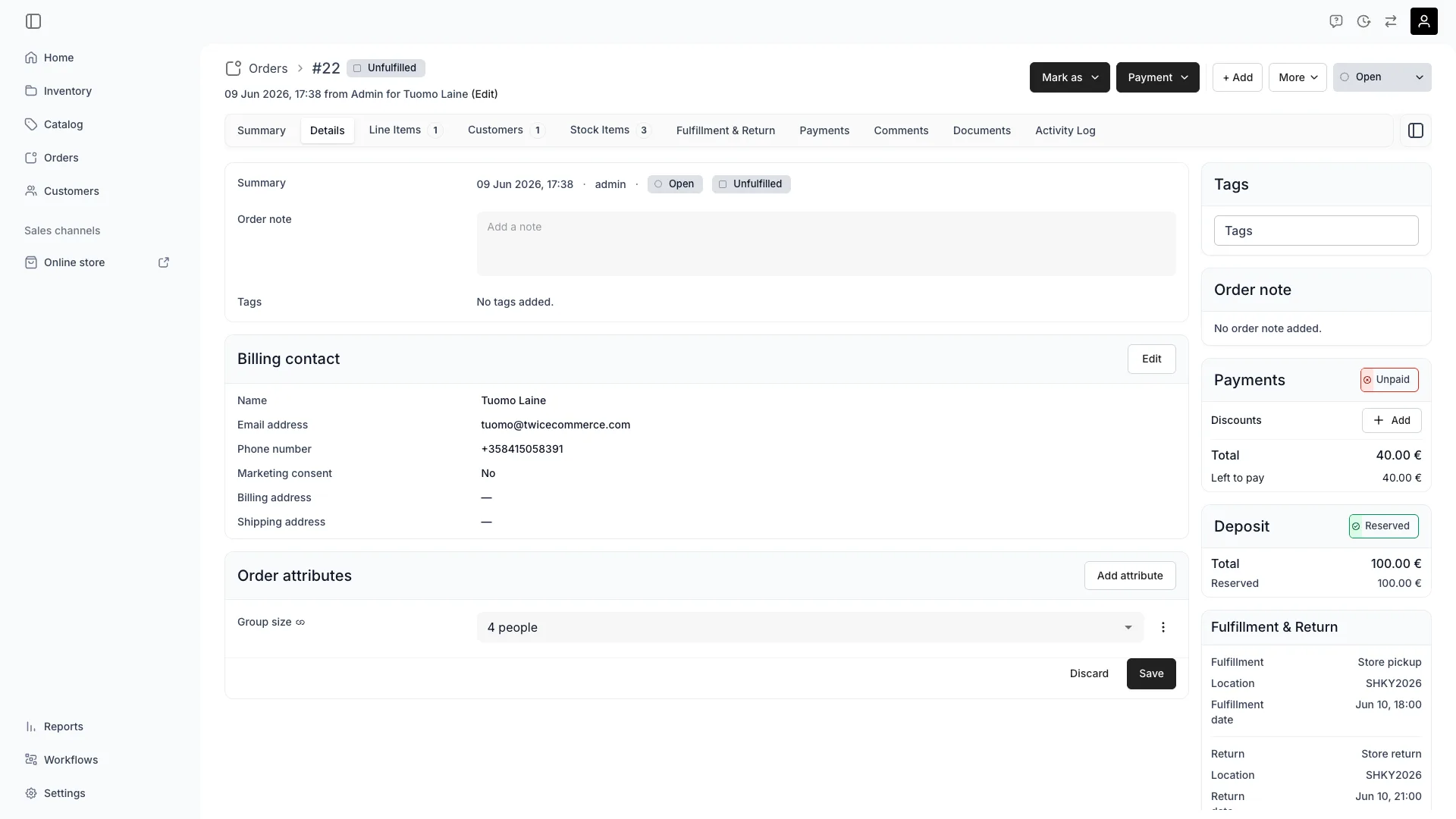The image size is (1456, 819).
Task: Switch to the Line Items tab
Action: [x=406, y=130]
